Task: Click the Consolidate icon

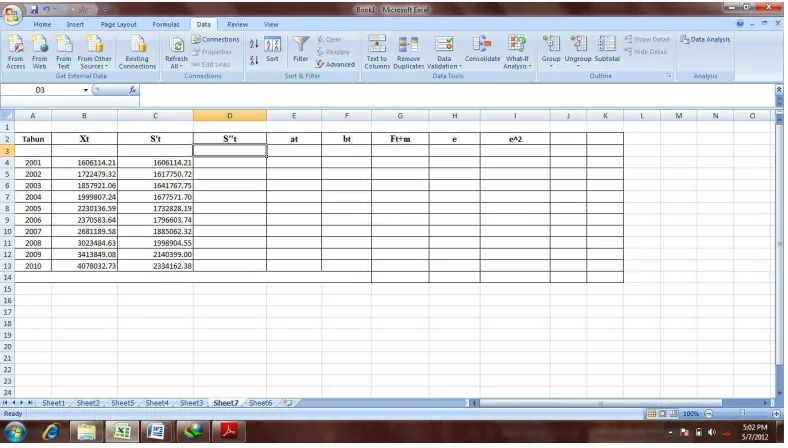Action: click(x=482, y=49)
